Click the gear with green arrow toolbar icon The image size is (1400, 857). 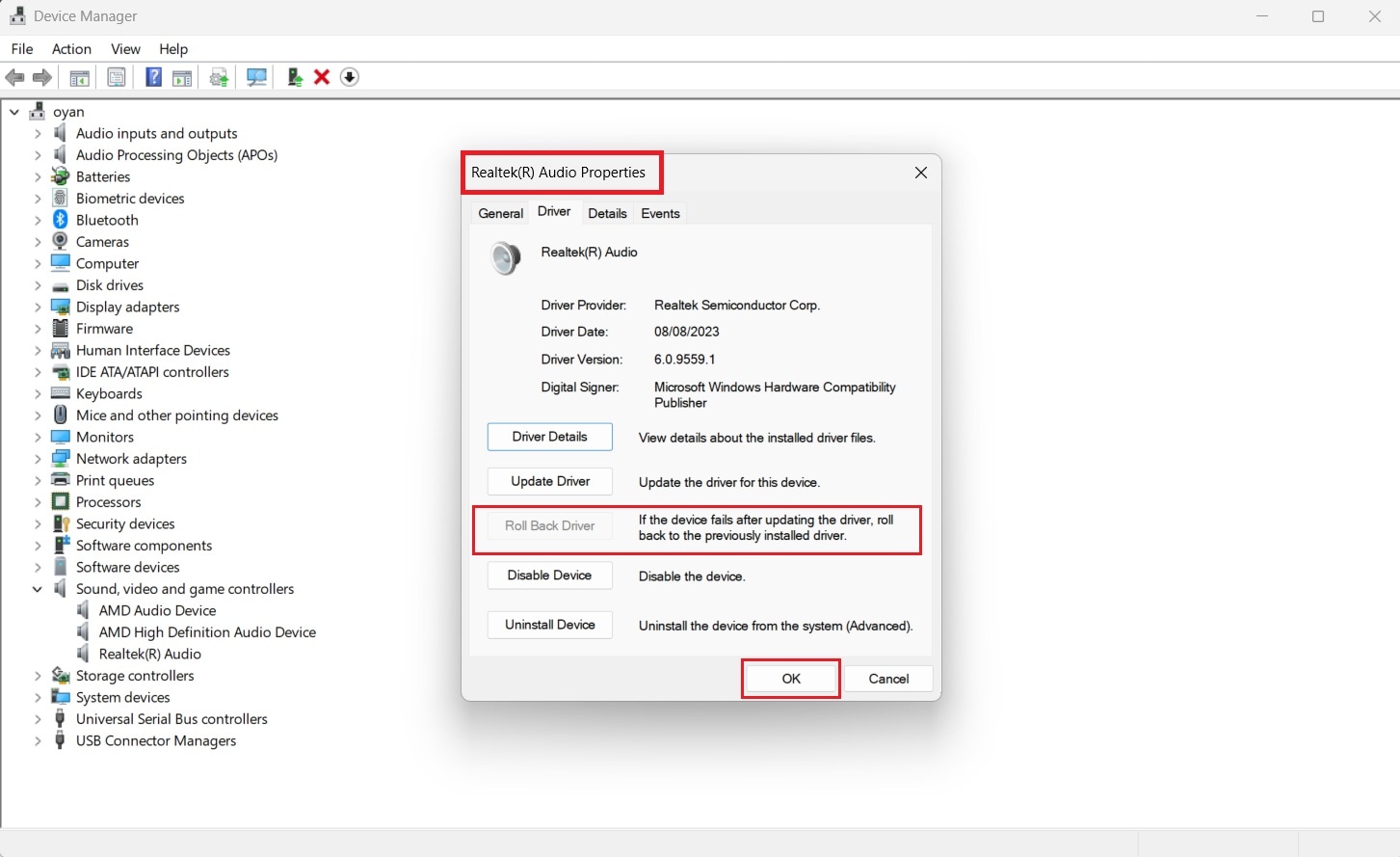coord(220,77)
